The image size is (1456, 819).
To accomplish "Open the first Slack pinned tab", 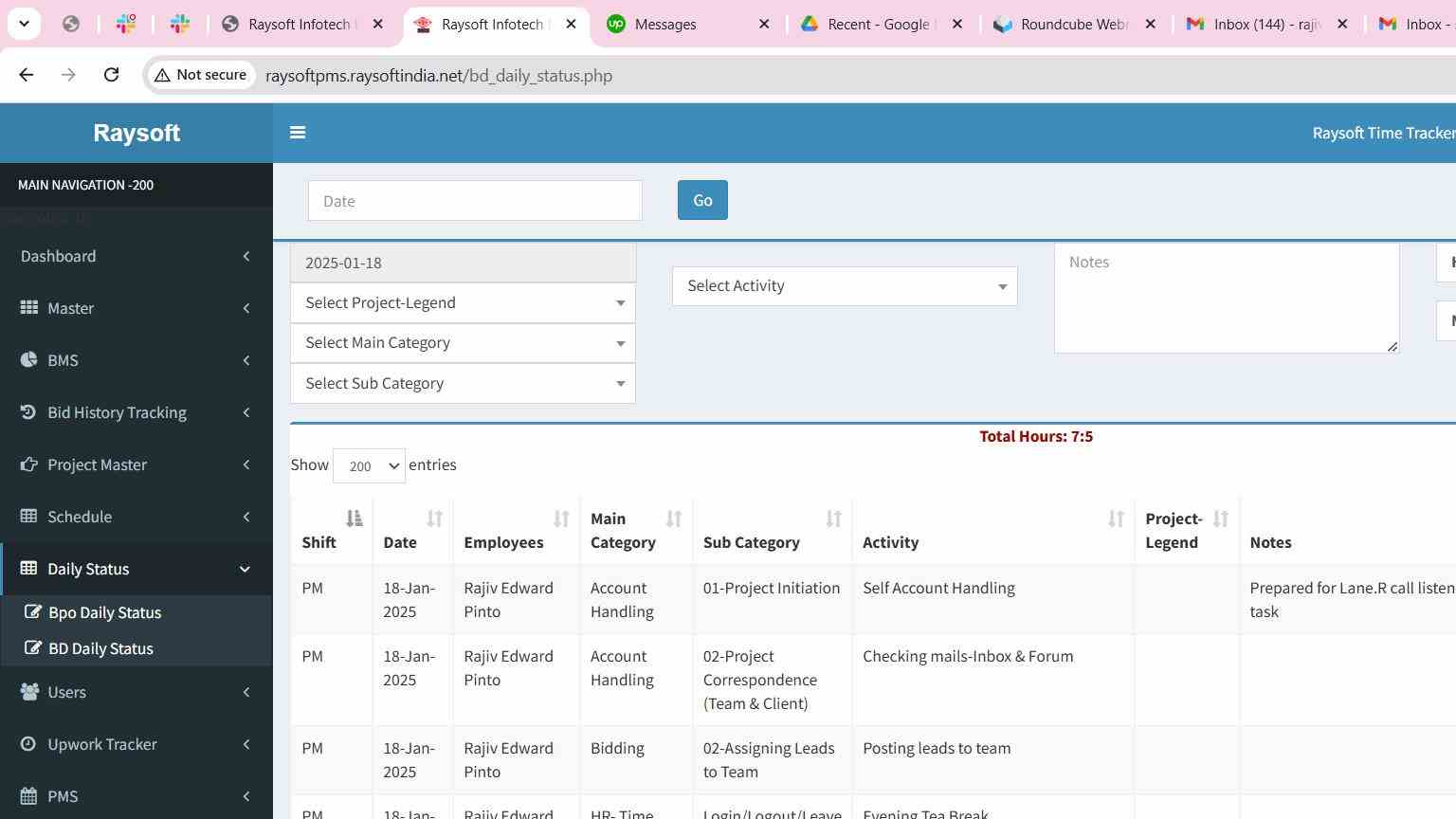I will coord(126,24).
